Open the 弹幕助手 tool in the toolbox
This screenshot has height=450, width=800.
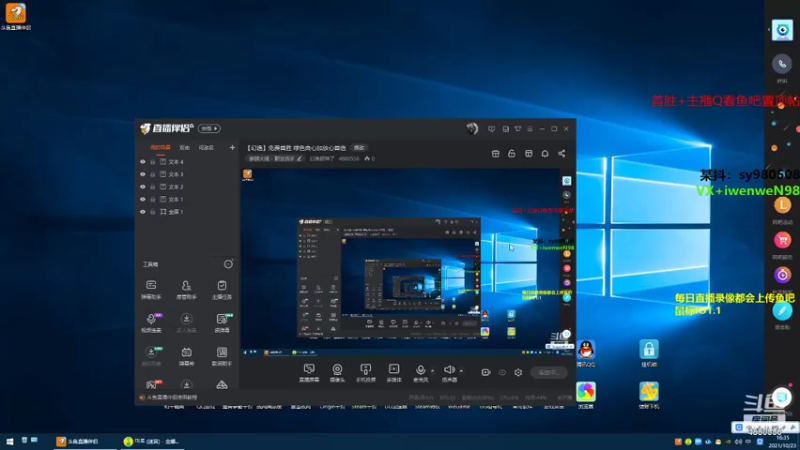click(x=151, y=289)
